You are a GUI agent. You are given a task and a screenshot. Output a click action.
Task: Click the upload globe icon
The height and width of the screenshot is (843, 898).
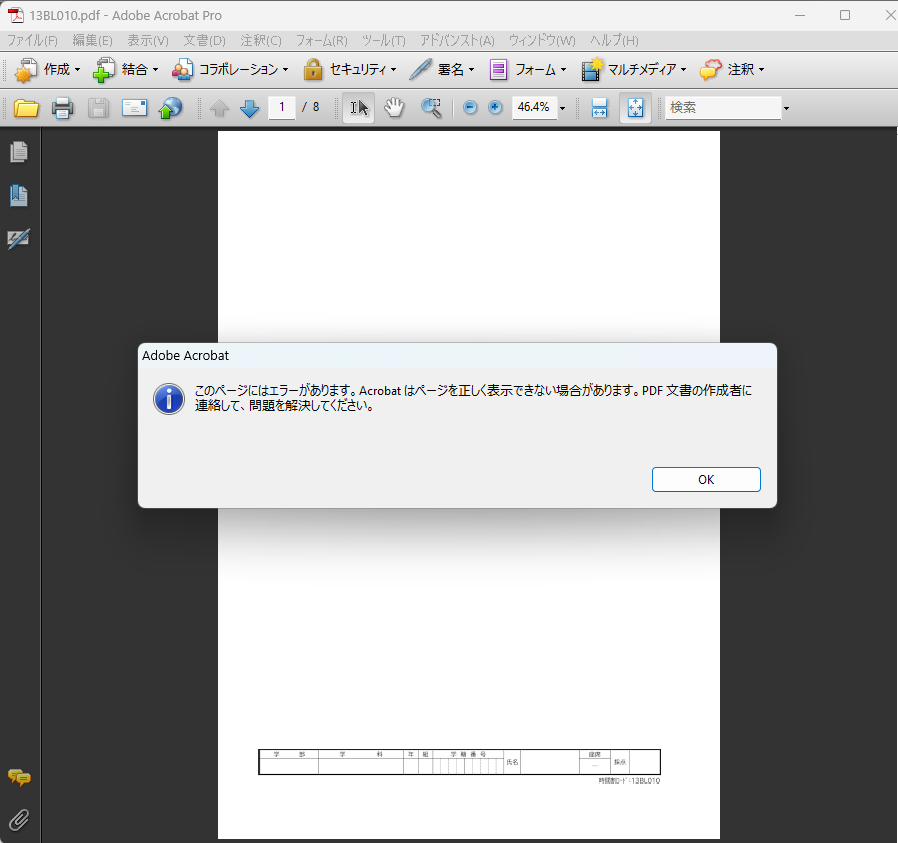point(170,108)
